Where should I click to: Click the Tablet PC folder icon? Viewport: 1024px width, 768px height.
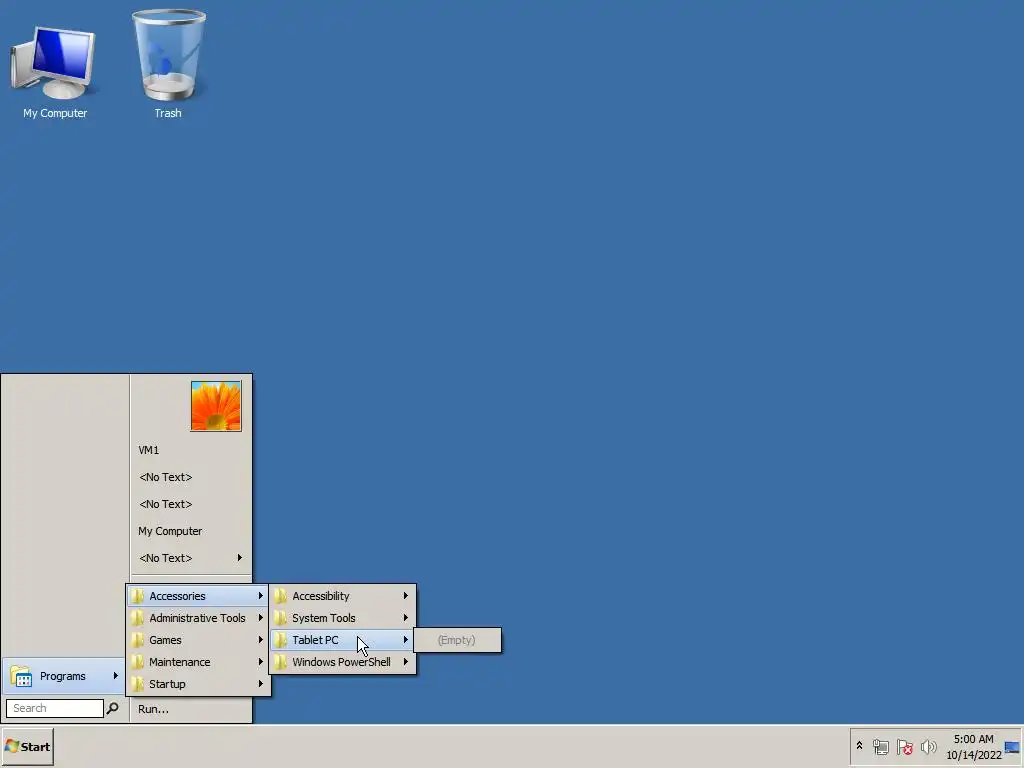click(280, 640)
